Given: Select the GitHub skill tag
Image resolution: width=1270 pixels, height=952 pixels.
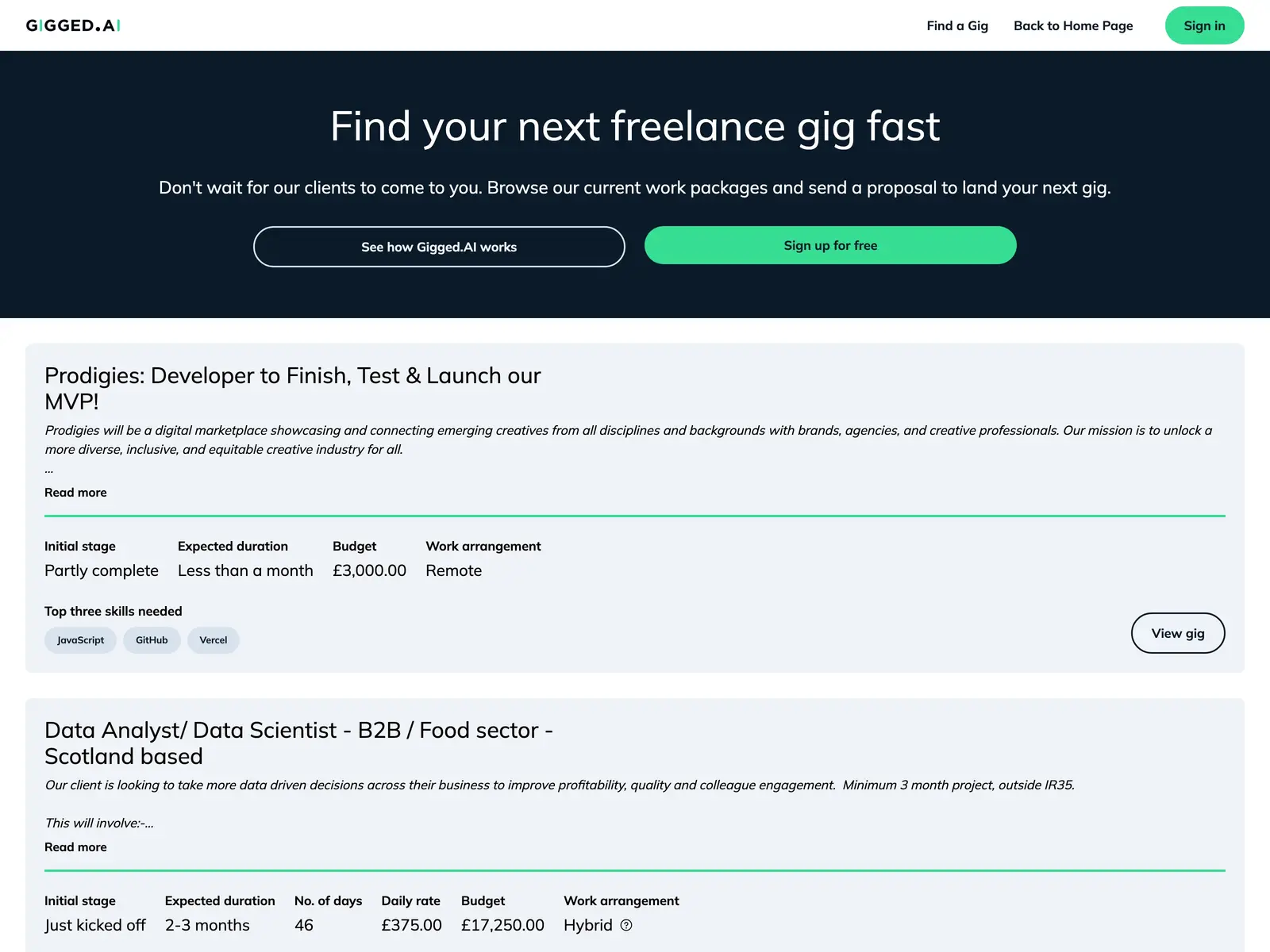Looking at the screenshot, I should click(152, 640).
